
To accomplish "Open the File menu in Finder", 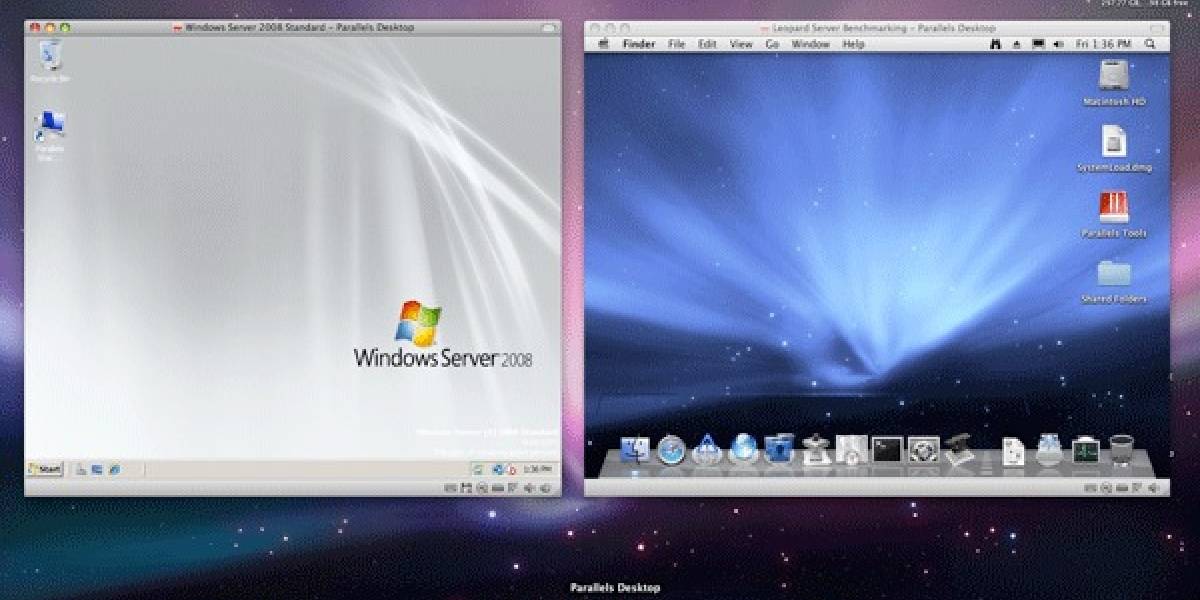I will 677,44.
